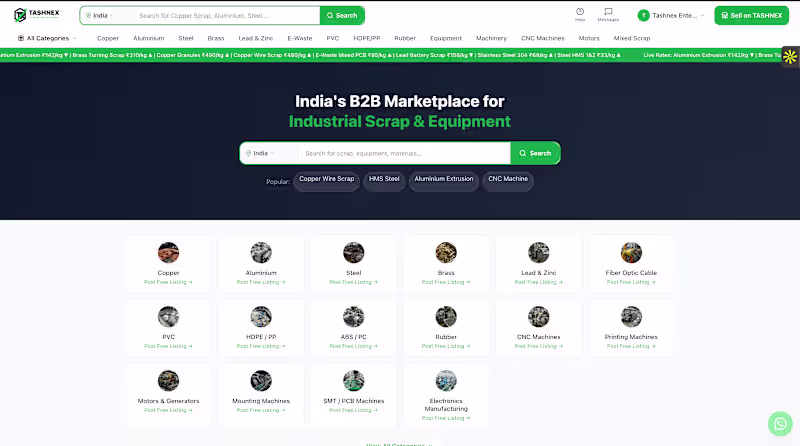
Task: Click the Brass category image
Action: point(446,253)
